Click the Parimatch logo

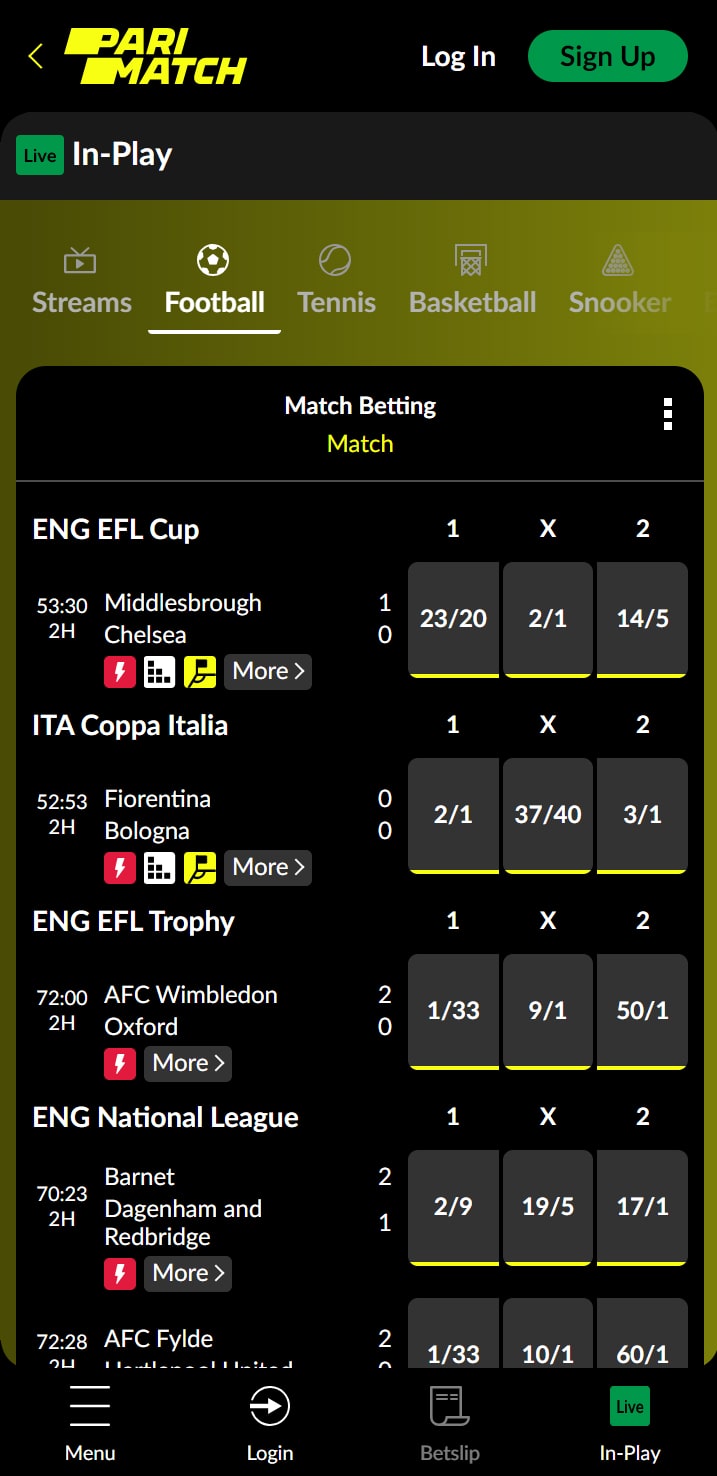point(155,56)
